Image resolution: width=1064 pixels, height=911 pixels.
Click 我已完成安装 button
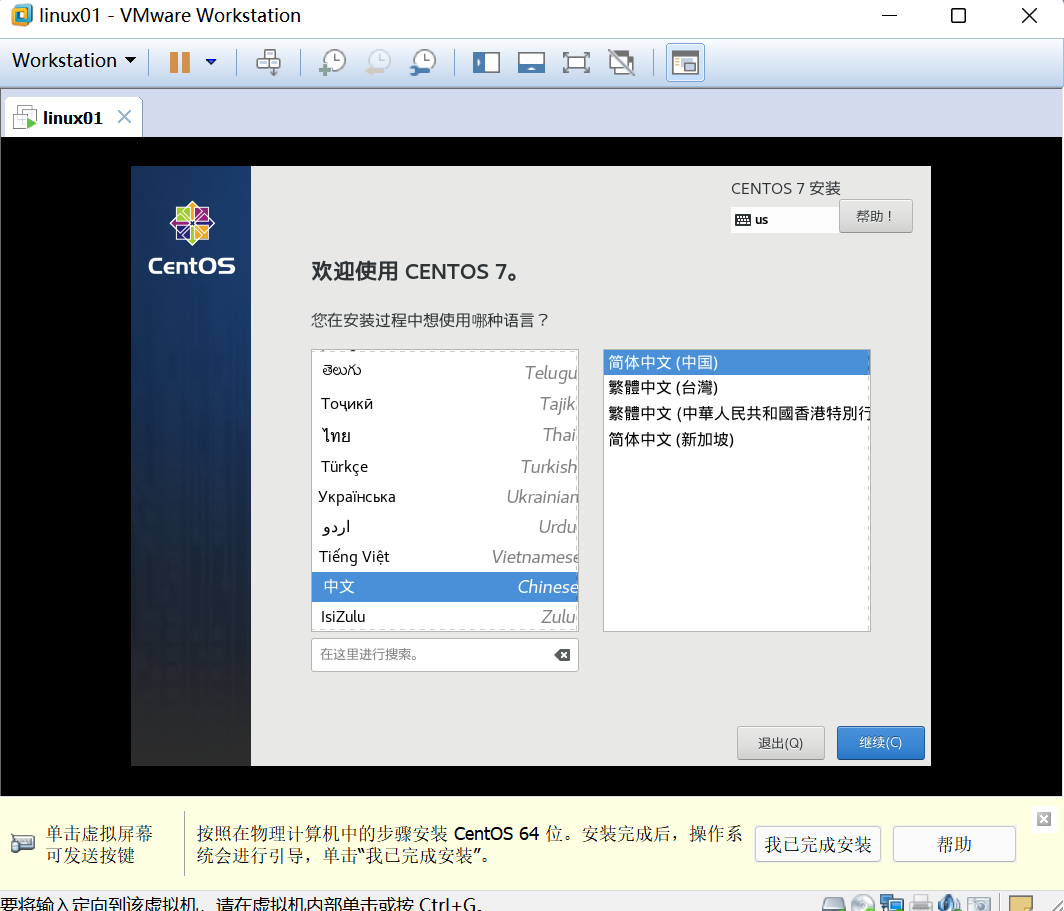pos(818,845)
